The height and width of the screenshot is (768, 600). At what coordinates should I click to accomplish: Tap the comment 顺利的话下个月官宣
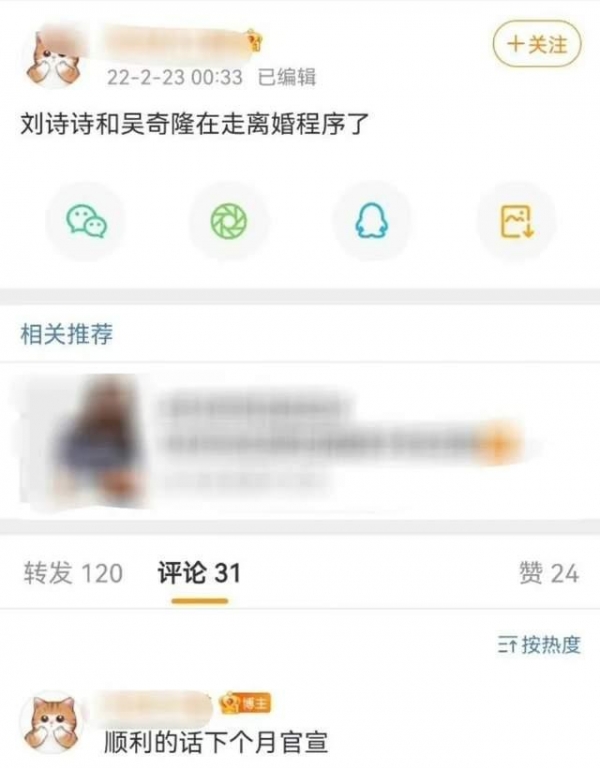click(x=216, y=742)
